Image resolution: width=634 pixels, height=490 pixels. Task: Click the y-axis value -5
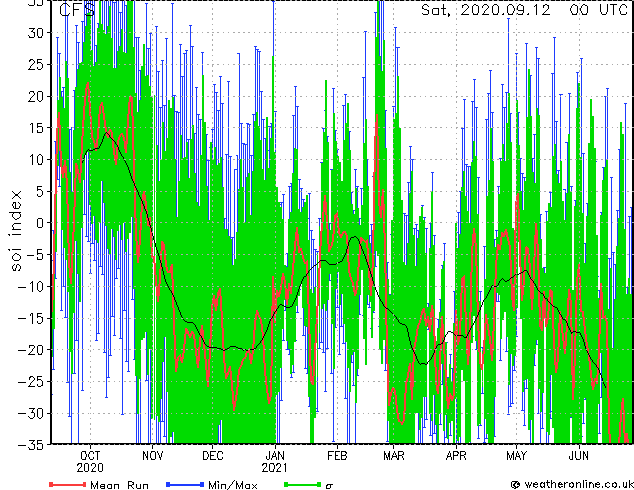click(35, 255)
